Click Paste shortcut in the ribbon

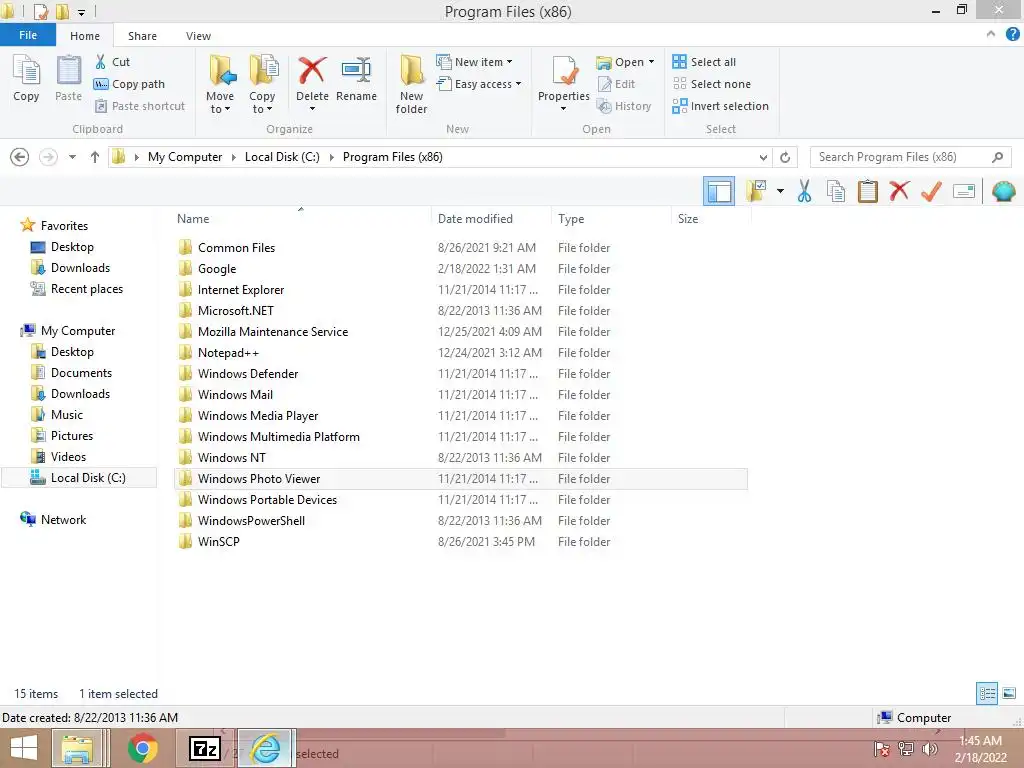pyautogui.click(x=140, y=106)
